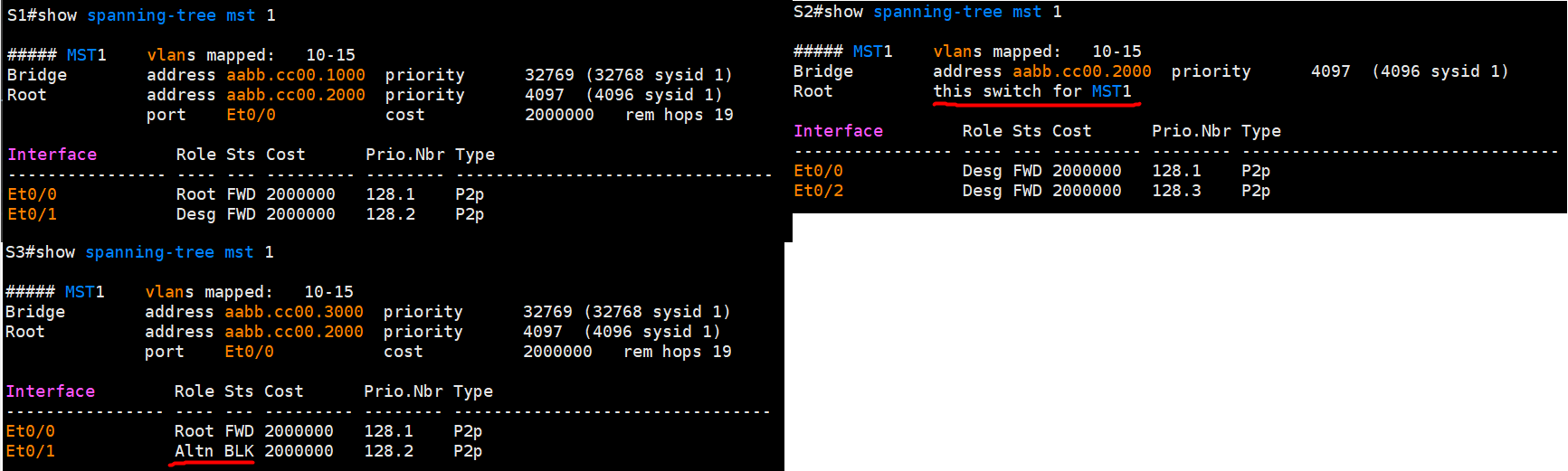Select bridge address aabb.cc00.1000 on S1
The image size is (1568, 471).
coord(296,75)
